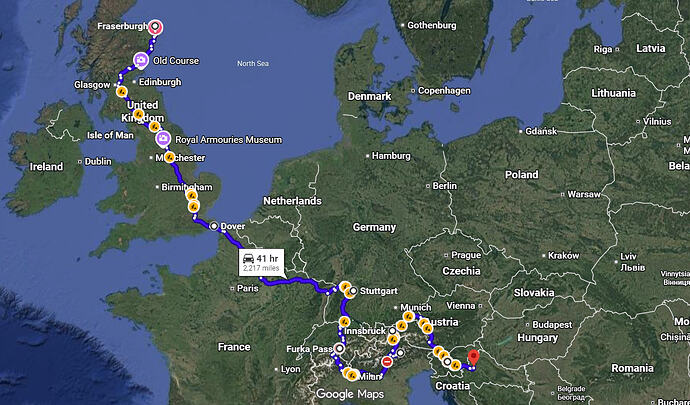Select the Dover town label
The width and height of the screenshot is (690, 405).
[232, 226]
